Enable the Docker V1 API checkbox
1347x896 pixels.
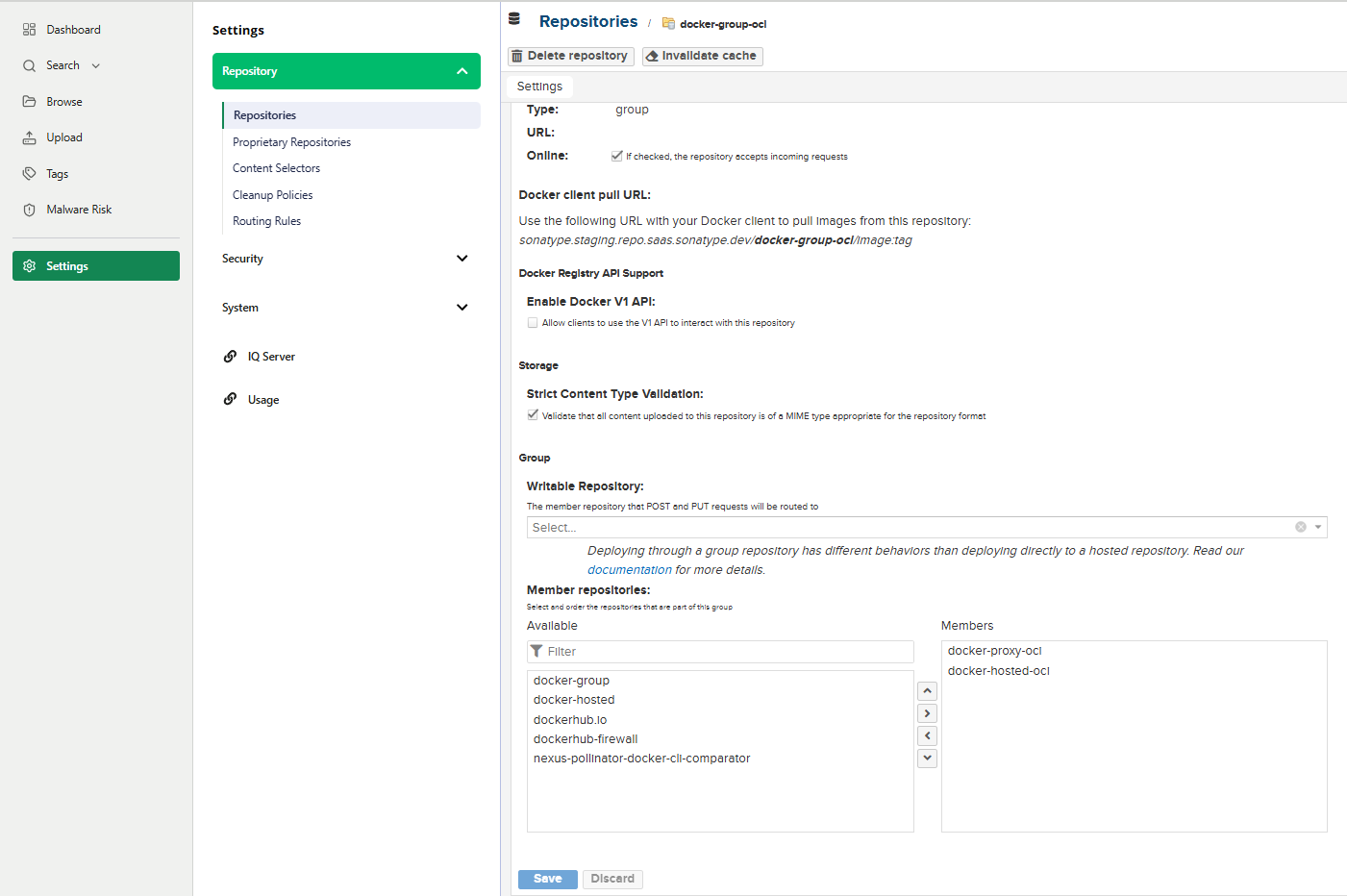pos(533,323)
